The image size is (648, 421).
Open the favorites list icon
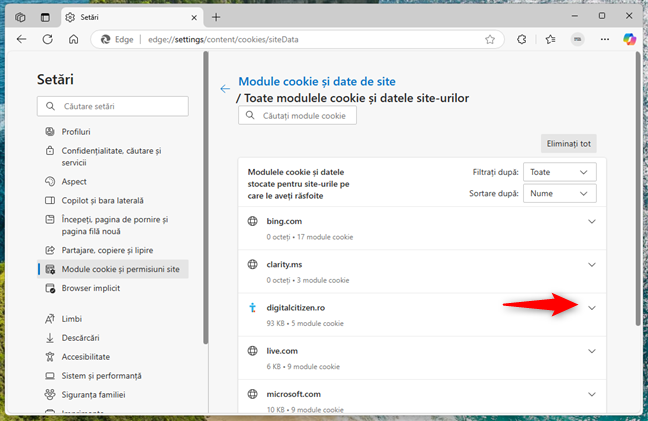[x=550, y=39]
